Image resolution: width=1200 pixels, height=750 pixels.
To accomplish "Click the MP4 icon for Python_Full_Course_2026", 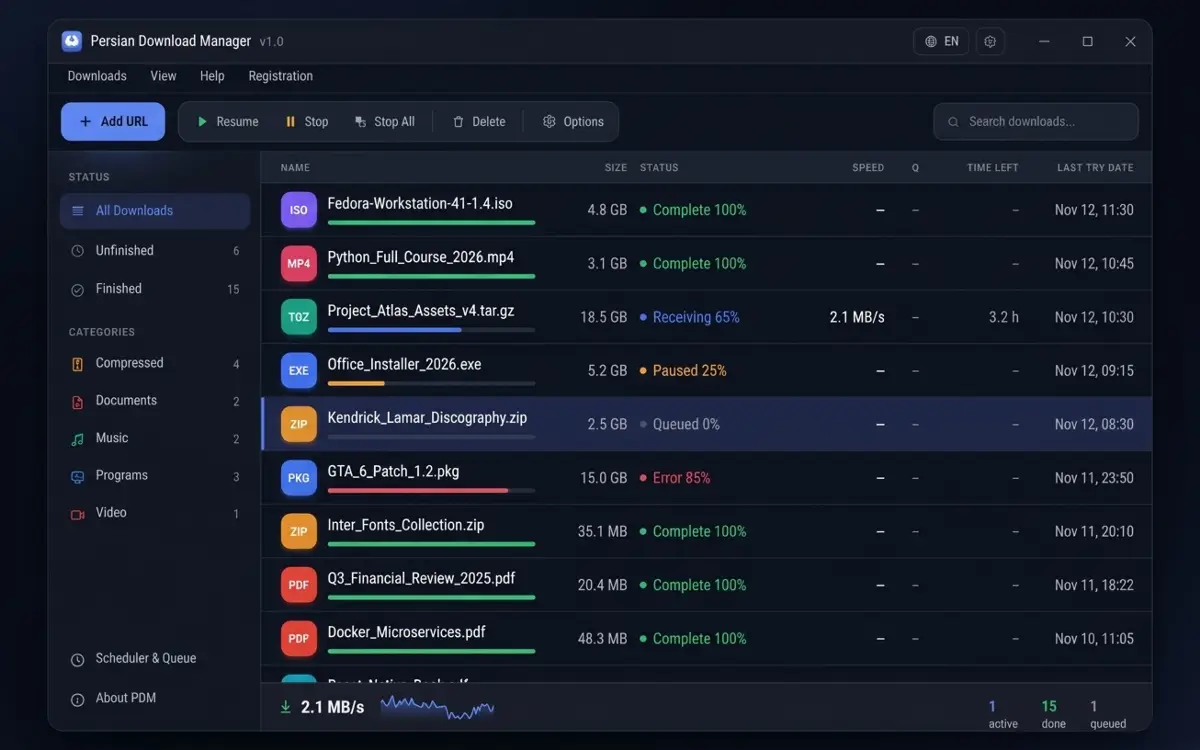I will 299,264.
